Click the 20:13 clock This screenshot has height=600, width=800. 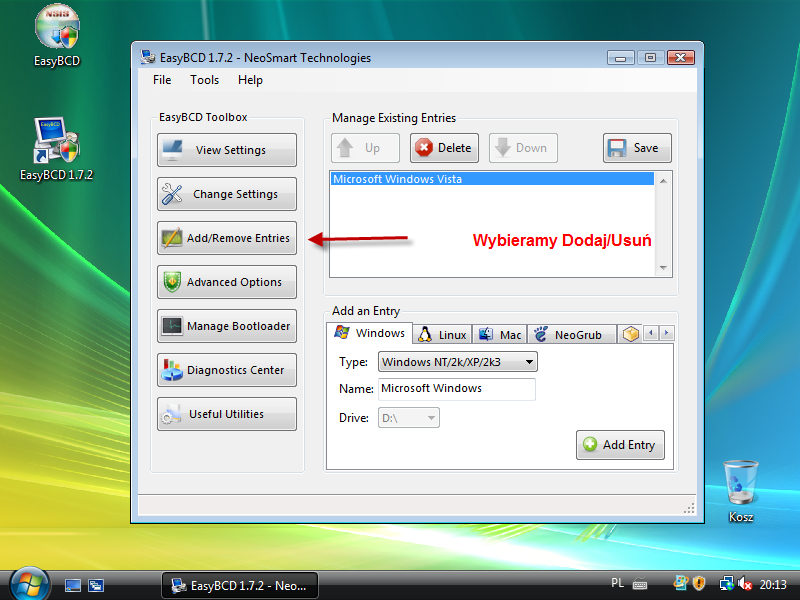click(x=772, y=584)
